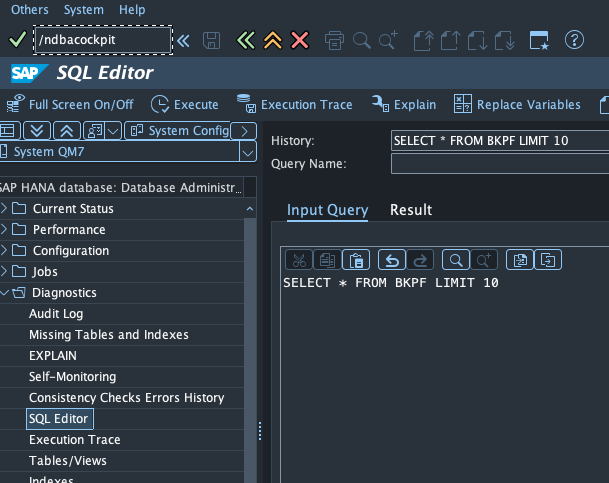609x483 pixels.
Task: Click the red Cancel X icon
Action: click(300, 40)
